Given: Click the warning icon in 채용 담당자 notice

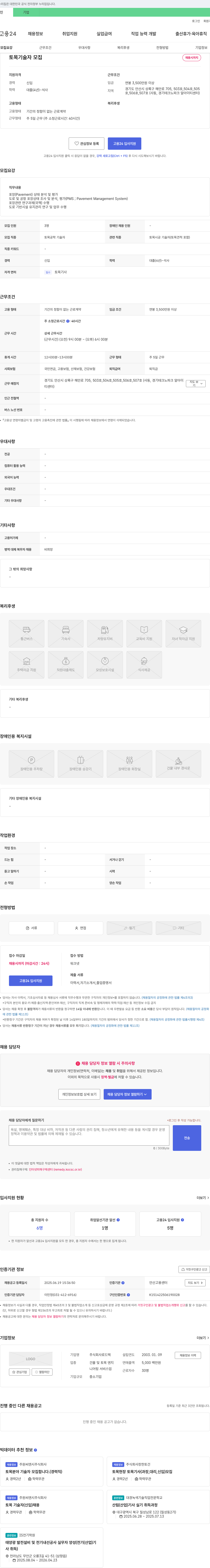Looking at the screenshot, I should [x=78, y=1063].
